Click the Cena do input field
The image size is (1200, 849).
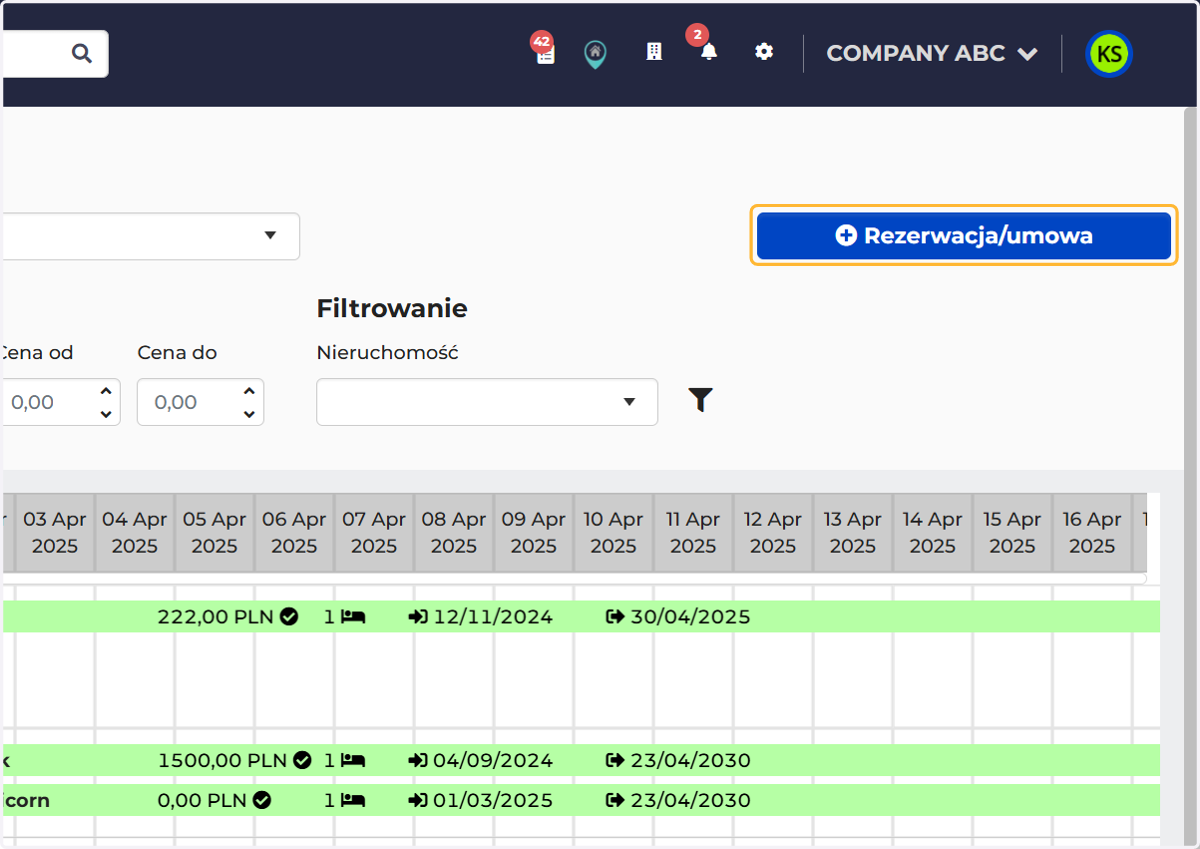pyautogui.click(x=200, y=402)
